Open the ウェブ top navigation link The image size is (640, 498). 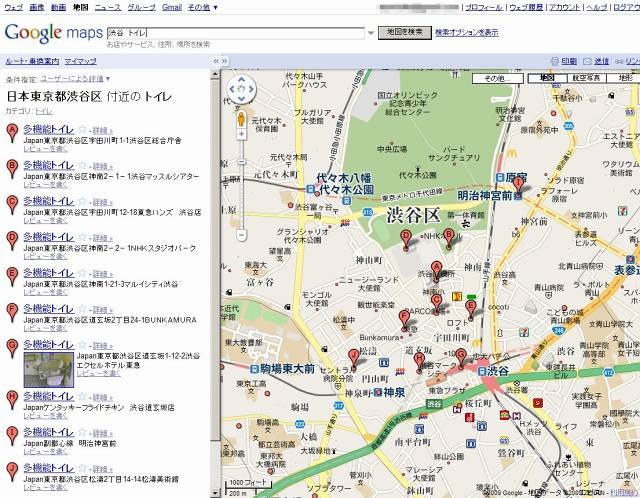(13, 7)
